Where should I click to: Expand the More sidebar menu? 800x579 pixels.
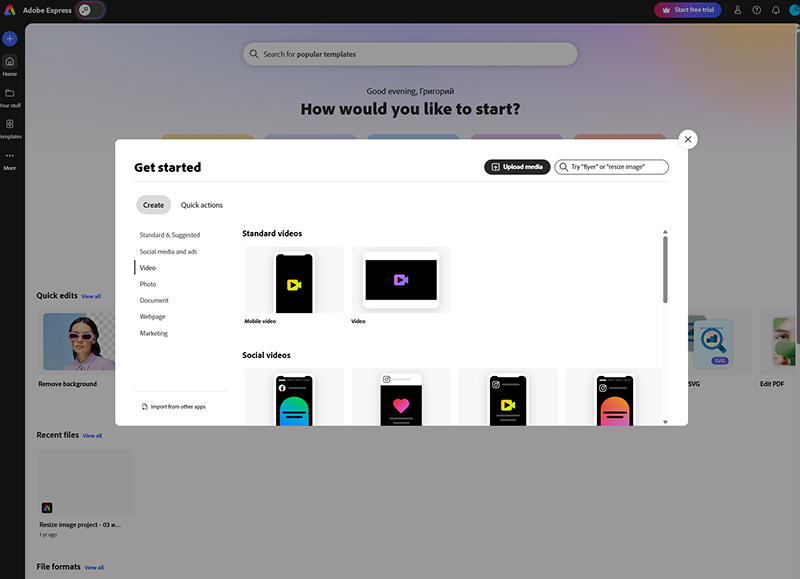(x=10, y=156)
